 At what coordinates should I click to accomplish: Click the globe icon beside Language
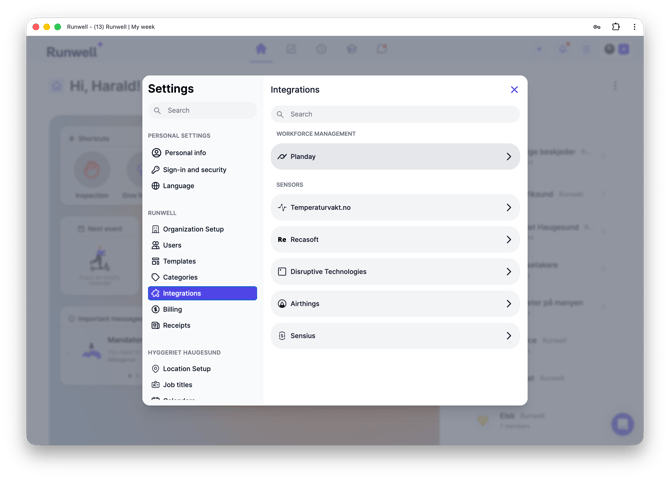pyautogui.click(x=156, y=186)
